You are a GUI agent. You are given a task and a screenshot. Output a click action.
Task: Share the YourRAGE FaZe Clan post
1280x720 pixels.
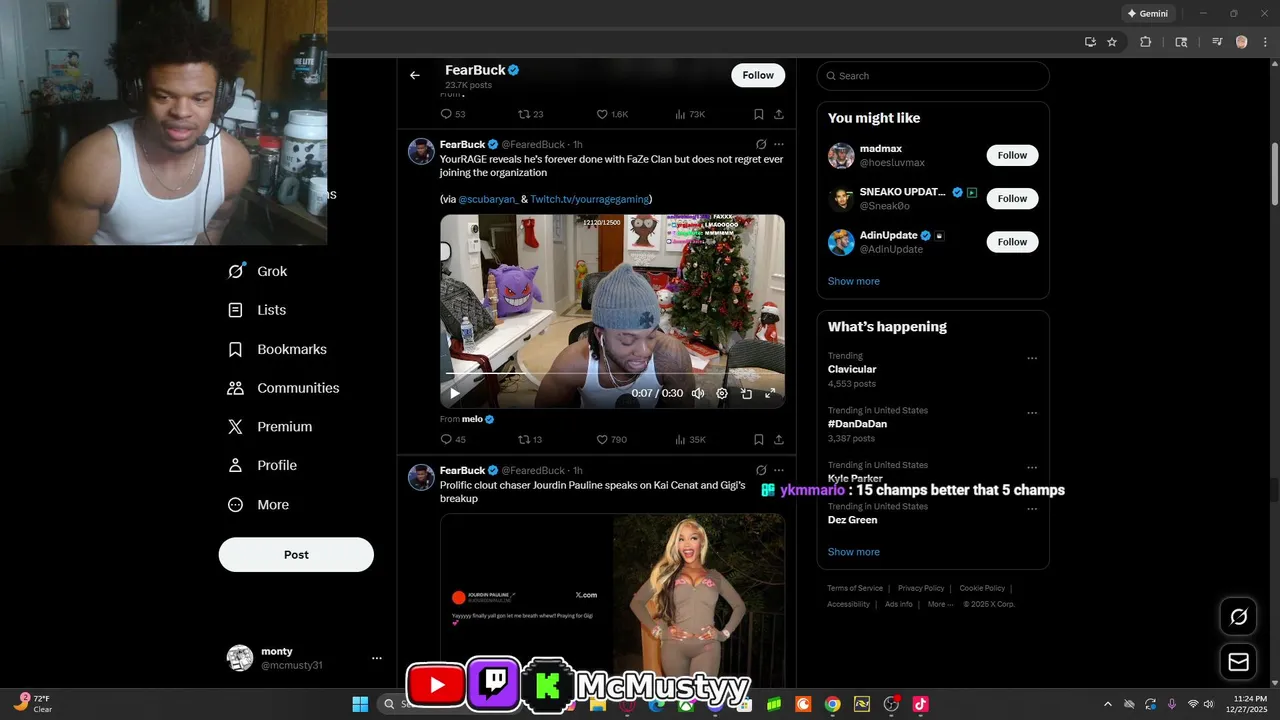[778, 439]
